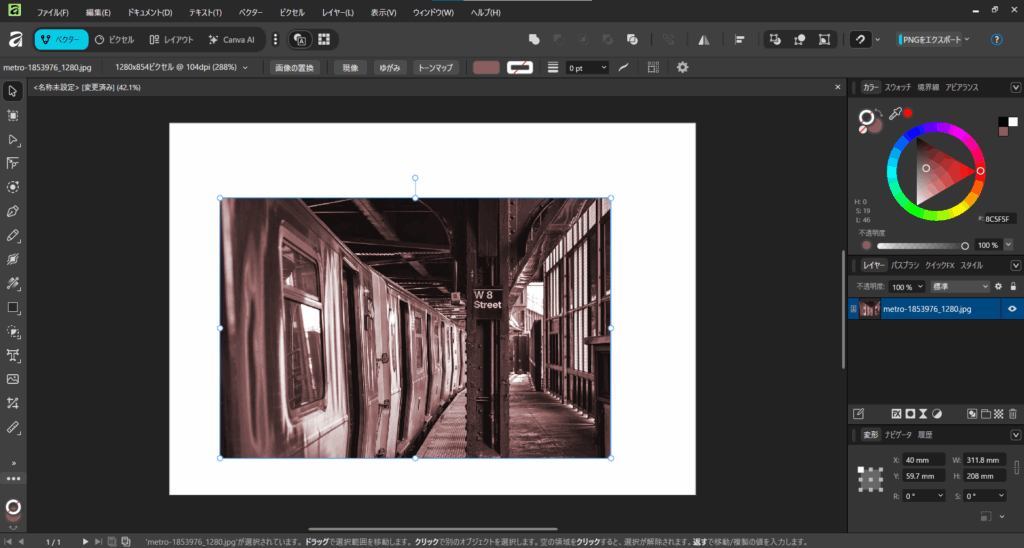Toggle the layer lock icon

[x=1013, y=286]
